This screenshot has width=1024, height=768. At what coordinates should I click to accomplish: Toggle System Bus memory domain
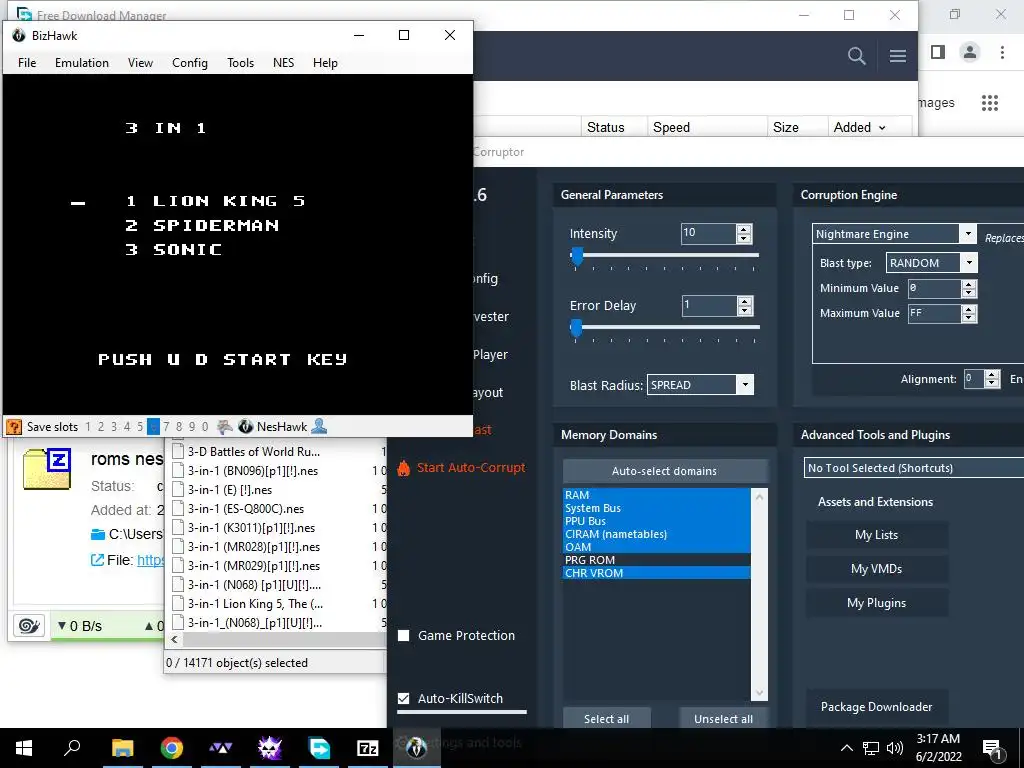656,508
